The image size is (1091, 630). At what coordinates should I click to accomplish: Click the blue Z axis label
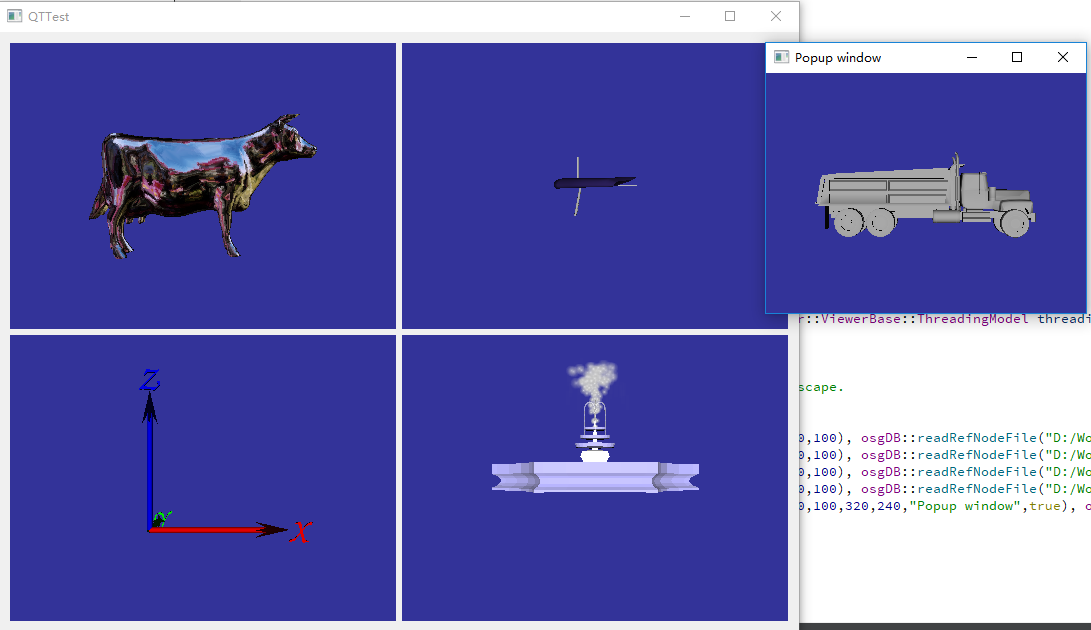point(150,380)
